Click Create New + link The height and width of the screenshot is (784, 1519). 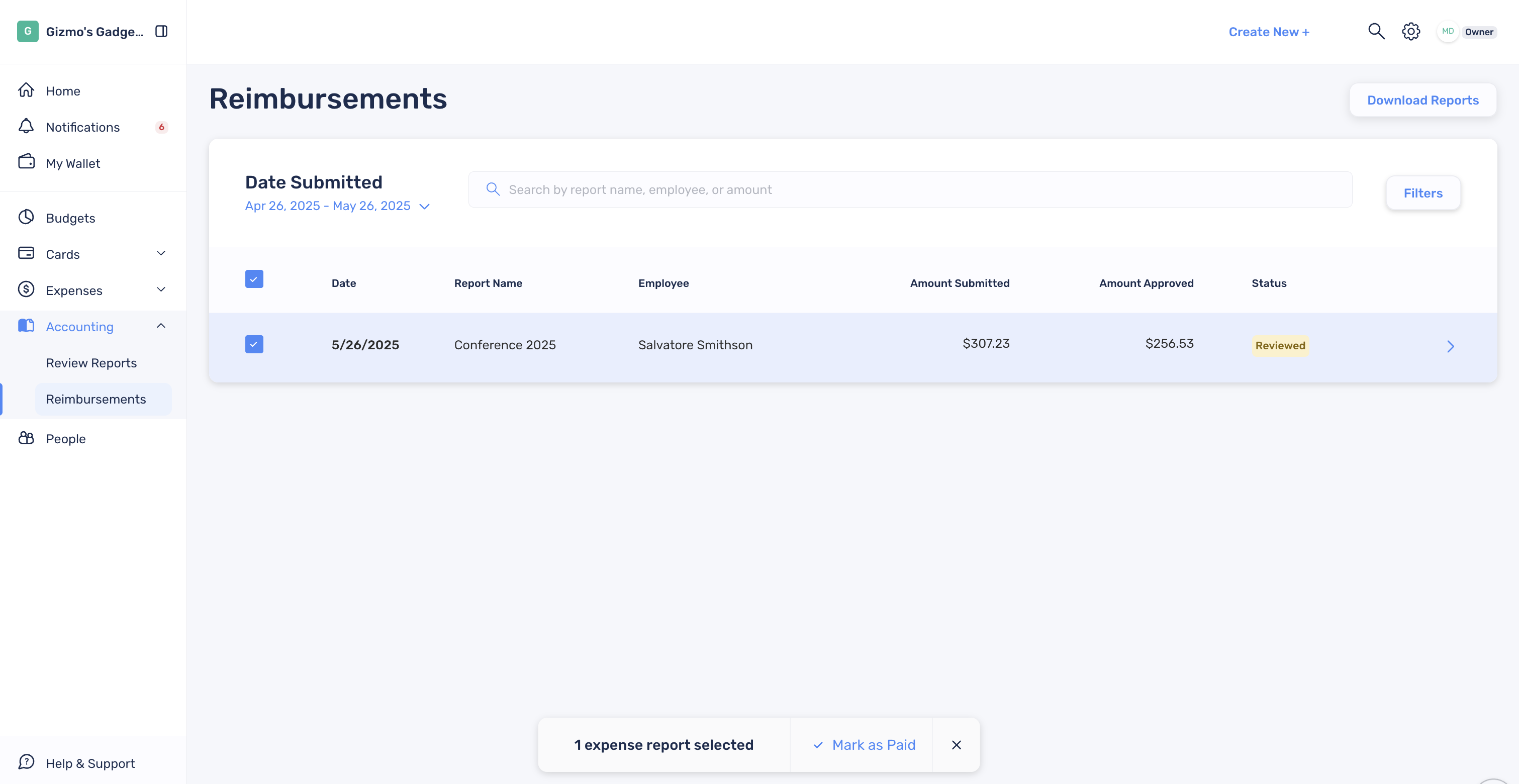pyautogui.click(x=1269, y=32)
